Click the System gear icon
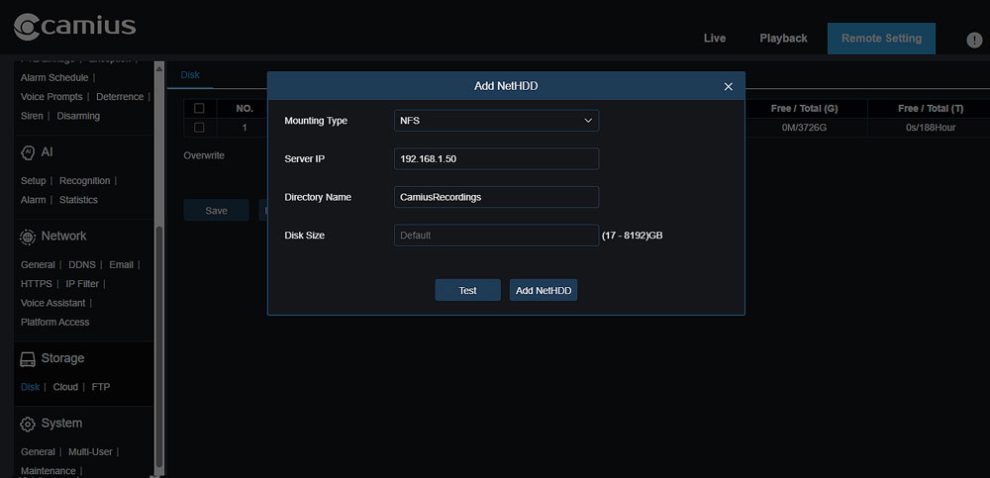This screenshot has height=478, width=990. pyautogui.click(x=27, y=424)
